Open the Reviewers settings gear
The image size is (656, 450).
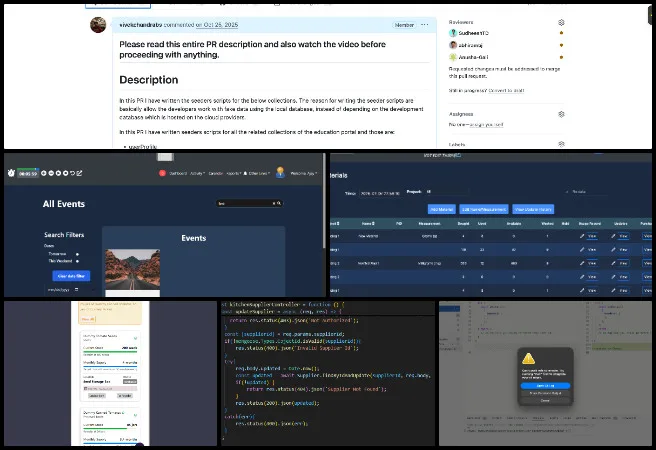click(x=562, y=21)
